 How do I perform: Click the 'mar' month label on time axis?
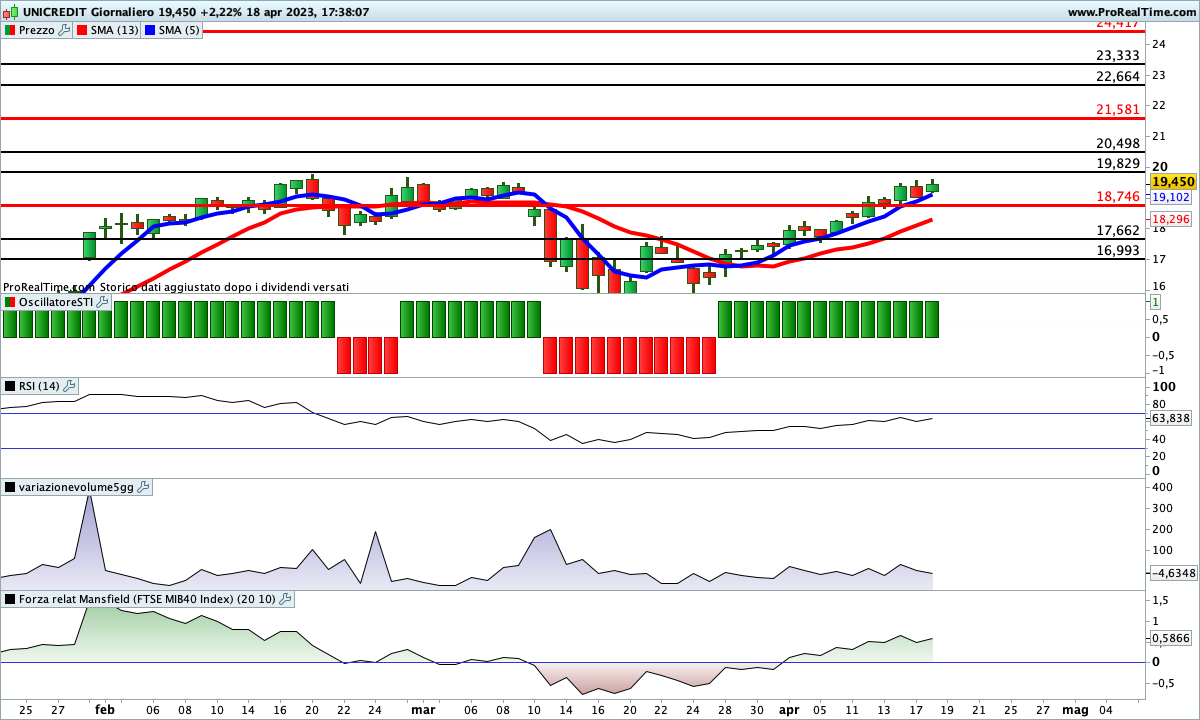pos(423,709)
